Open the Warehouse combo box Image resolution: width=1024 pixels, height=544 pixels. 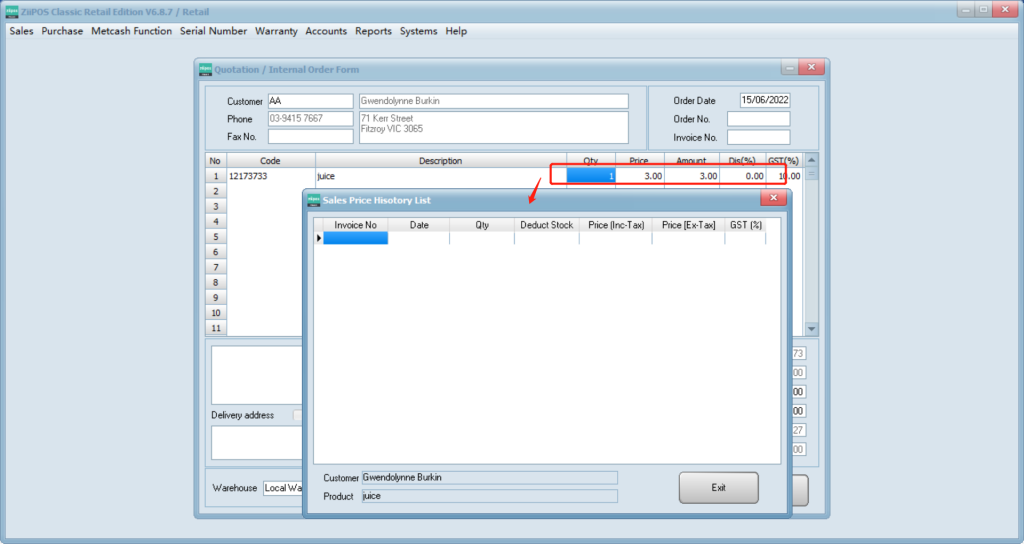pos(283,488)
